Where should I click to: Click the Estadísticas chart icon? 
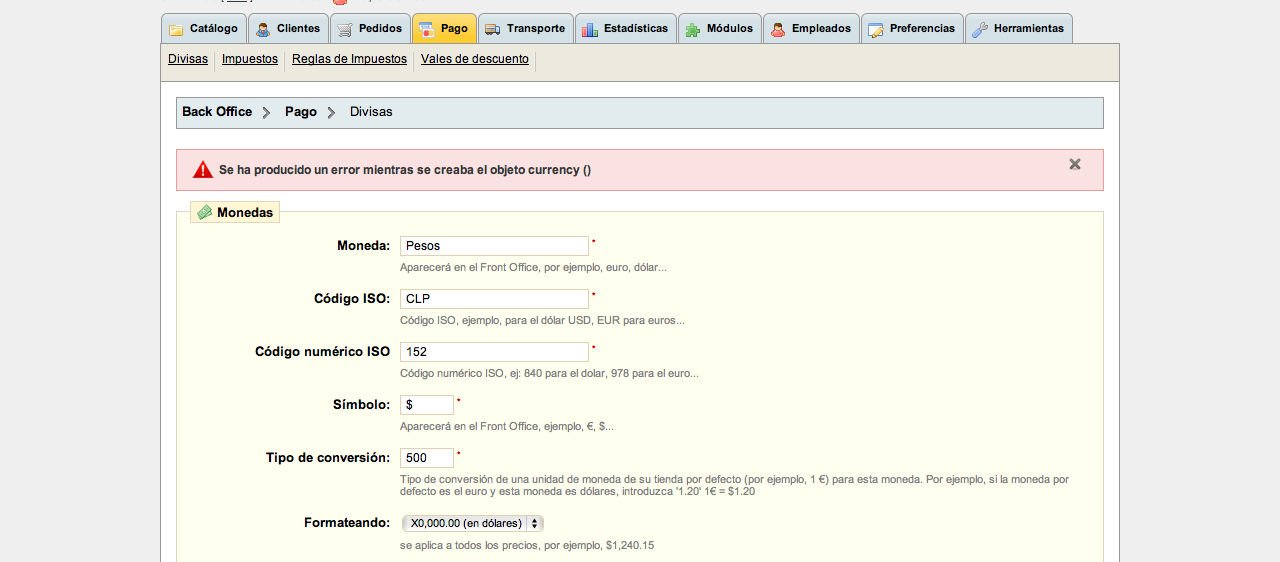[x=590, y=29]
